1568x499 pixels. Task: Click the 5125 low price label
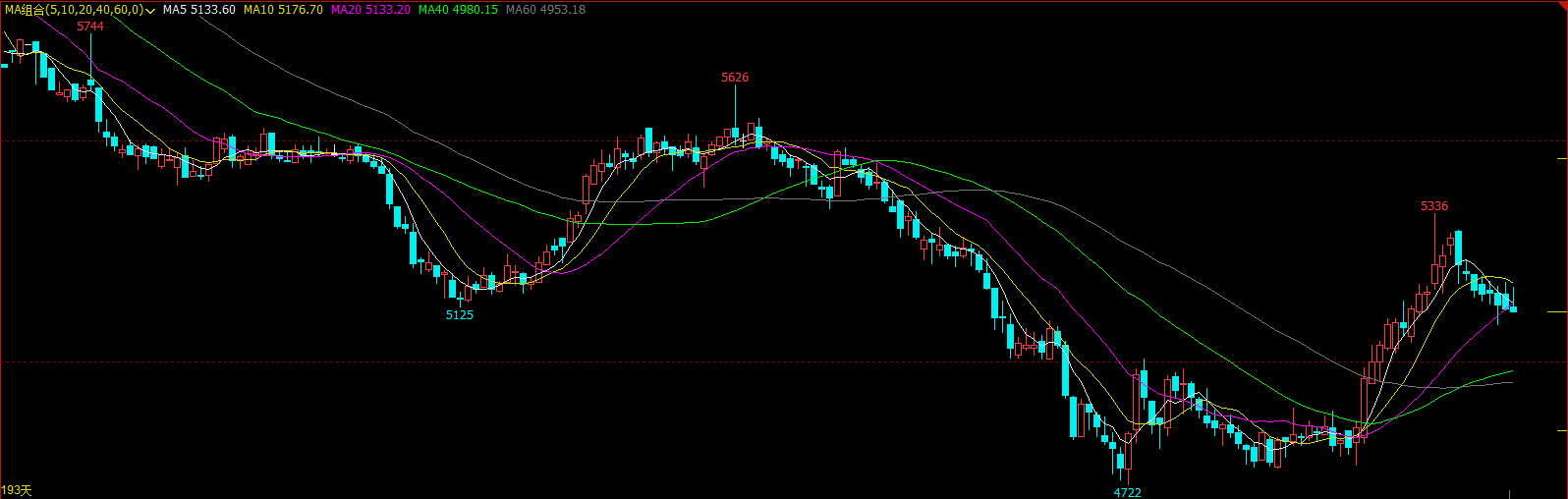(460, 315)
